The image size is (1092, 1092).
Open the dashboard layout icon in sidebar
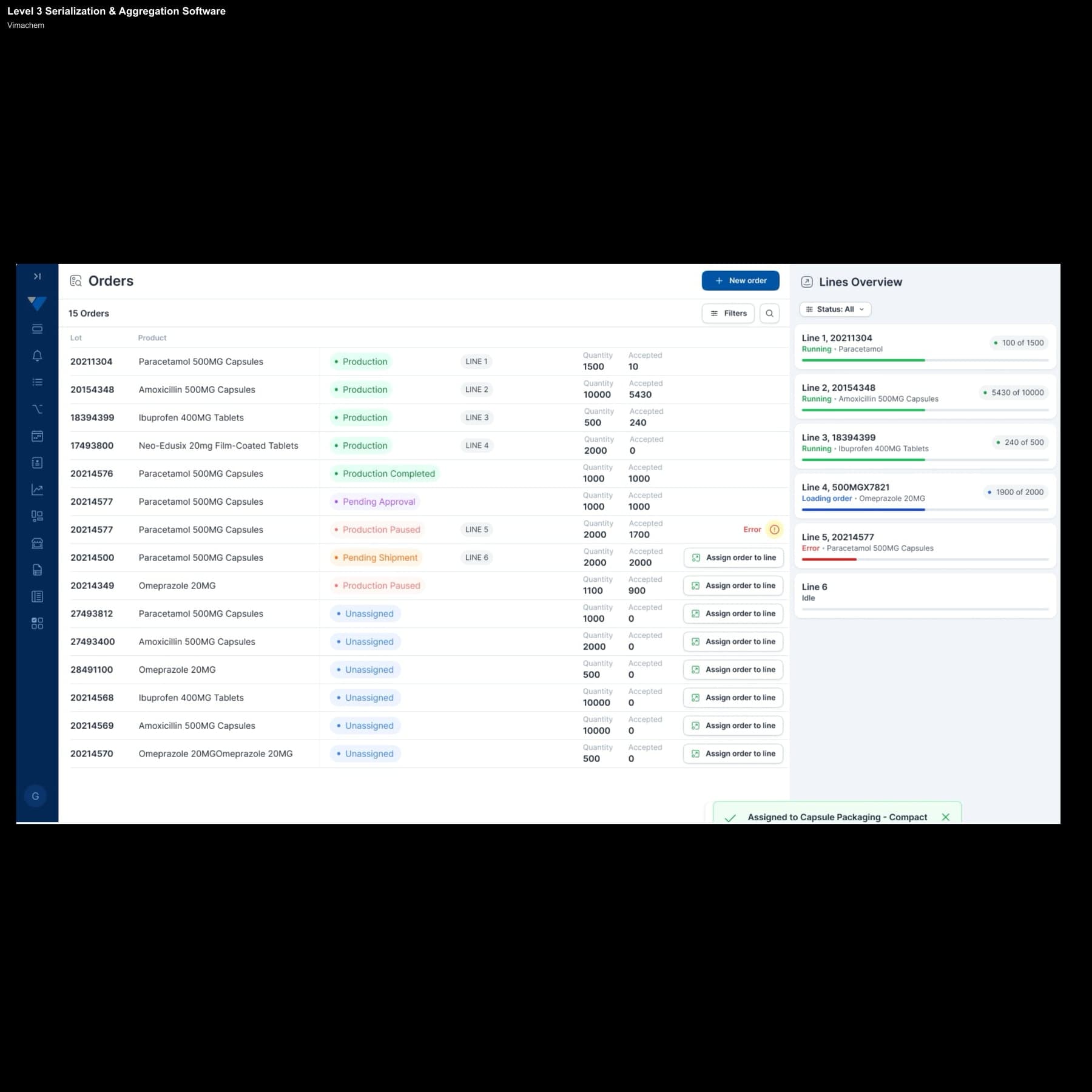click(x=37, y=516)
